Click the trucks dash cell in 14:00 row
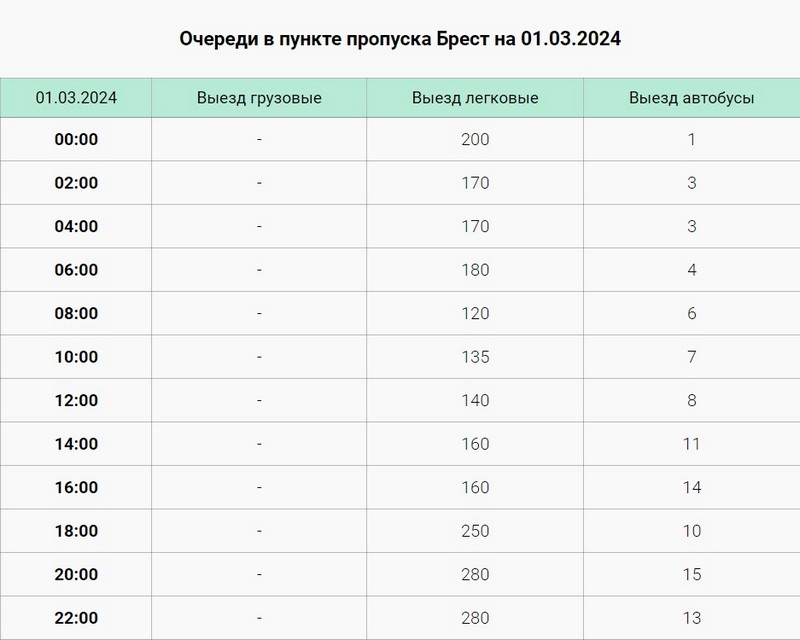The height and width of the screenshot is (640, 800). click(259, 444)
